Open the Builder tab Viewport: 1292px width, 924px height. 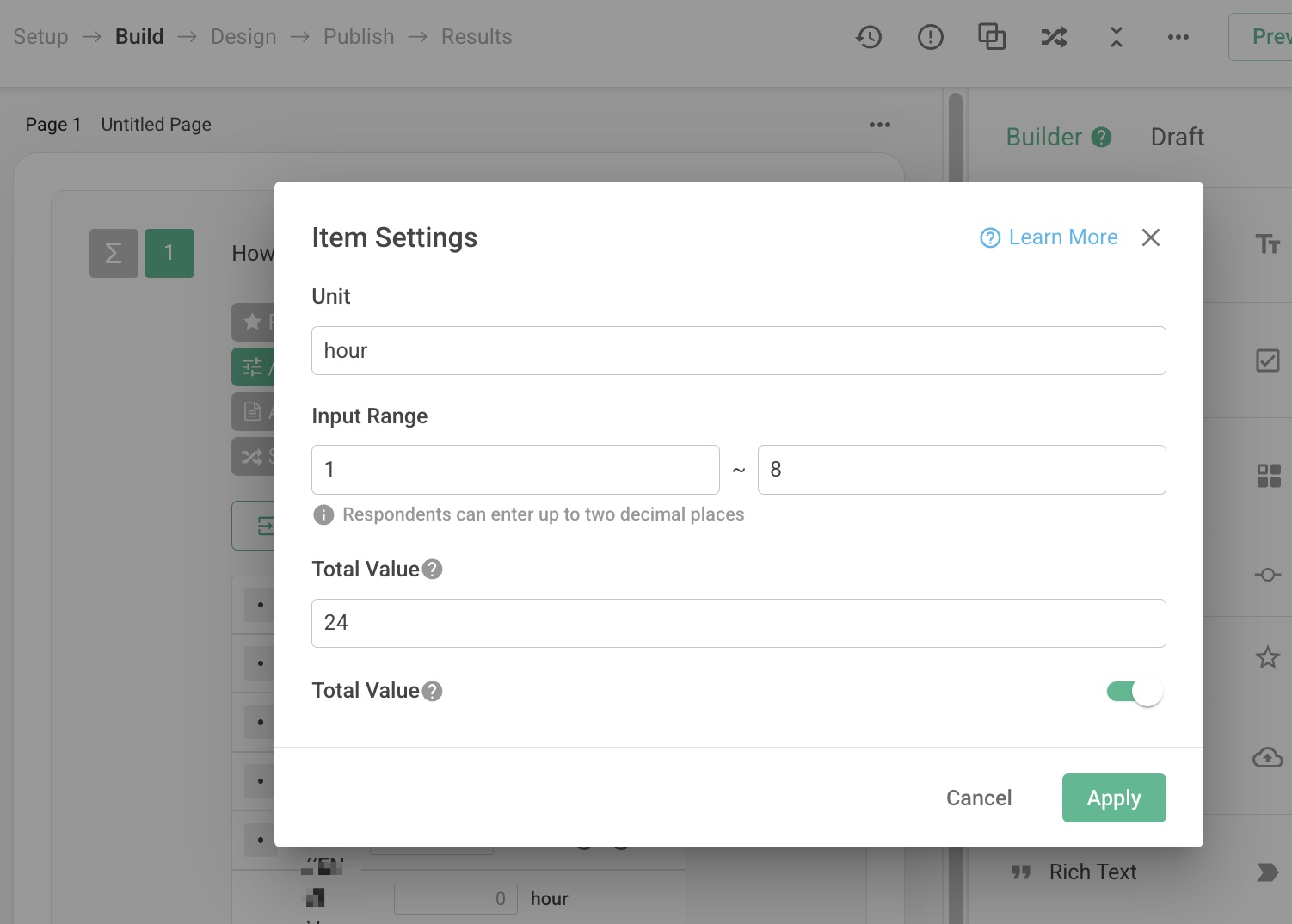(1043, 138)
